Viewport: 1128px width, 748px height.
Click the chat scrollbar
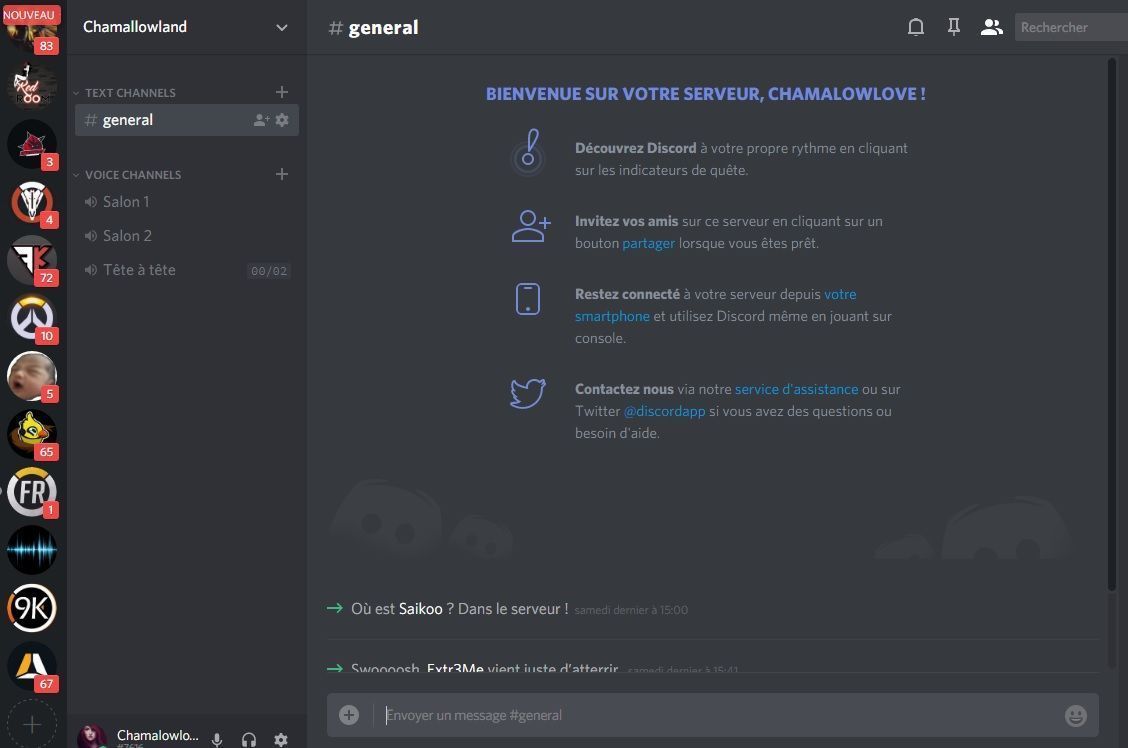(1111, 324)
